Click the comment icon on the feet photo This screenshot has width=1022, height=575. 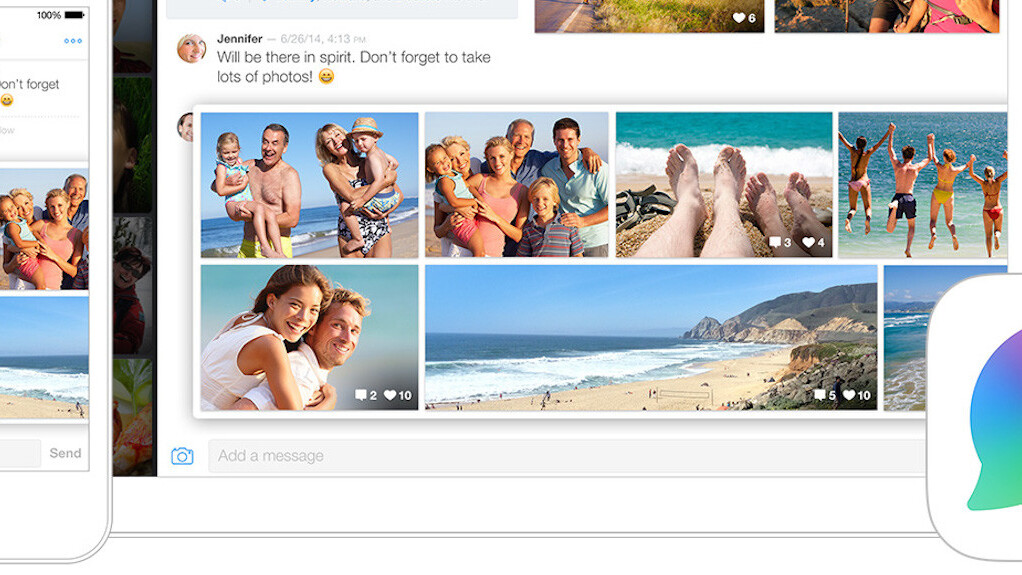pyautogui.click(x=774, y=243)
